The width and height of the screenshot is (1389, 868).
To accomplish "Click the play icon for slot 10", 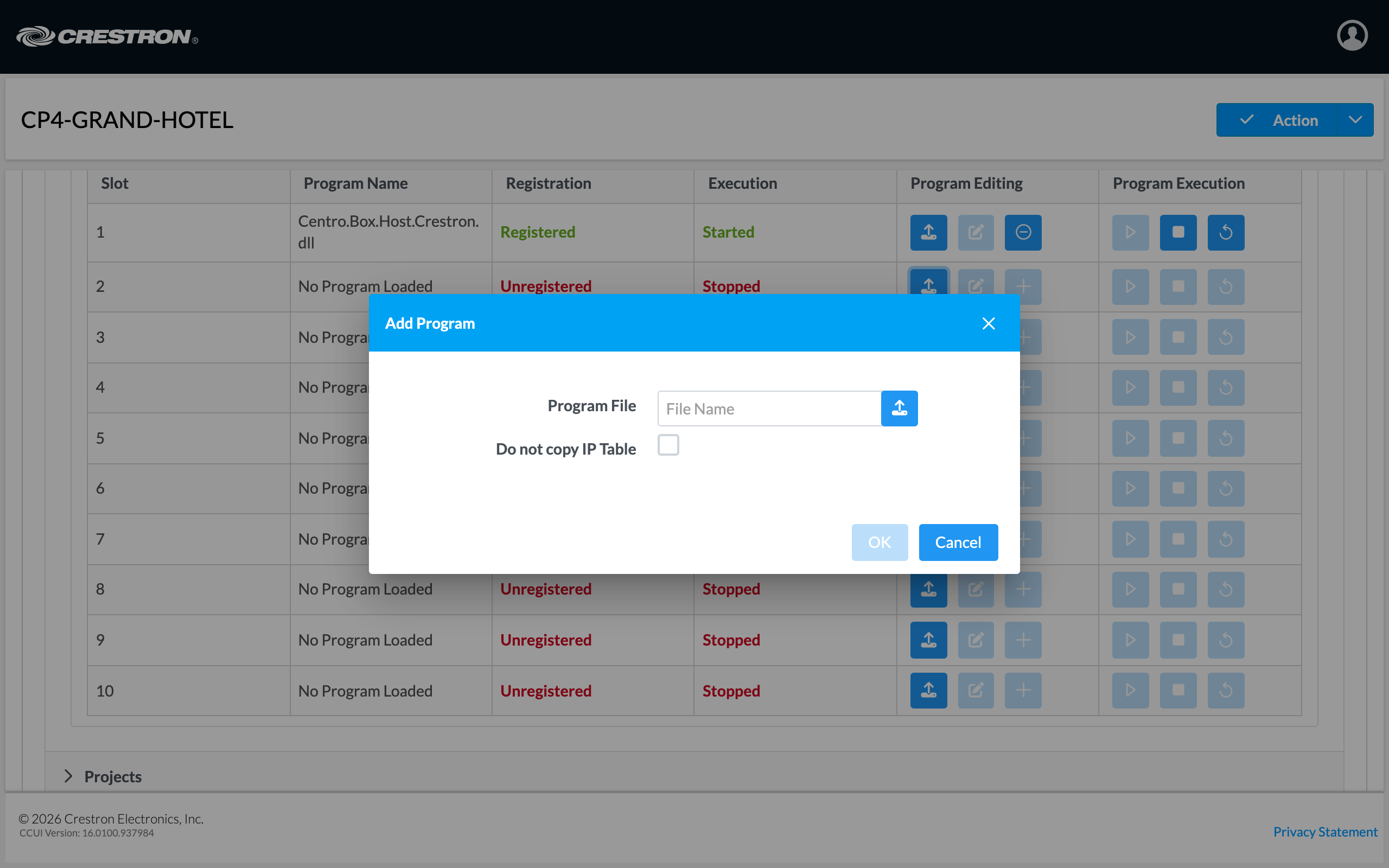I will (1130, 691).
